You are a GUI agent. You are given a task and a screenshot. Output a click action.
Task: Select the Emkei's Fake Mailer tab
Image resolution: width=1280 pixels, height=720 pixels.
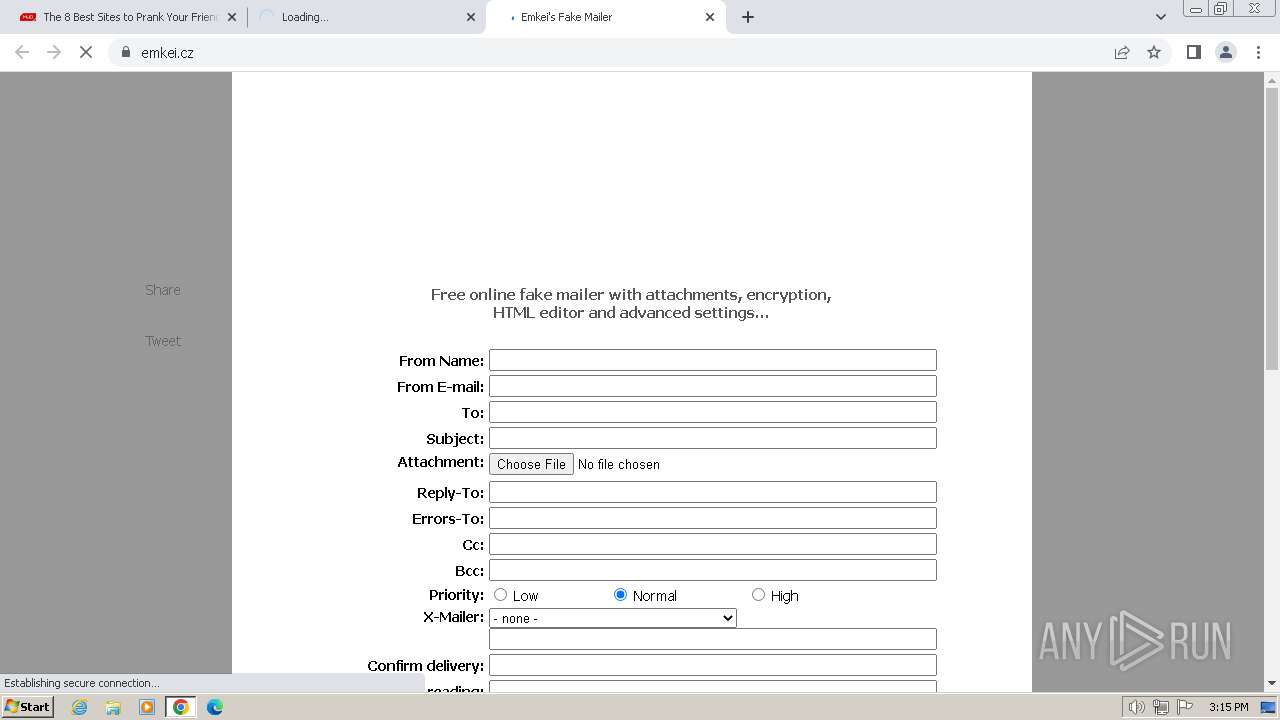coord(606,17)
